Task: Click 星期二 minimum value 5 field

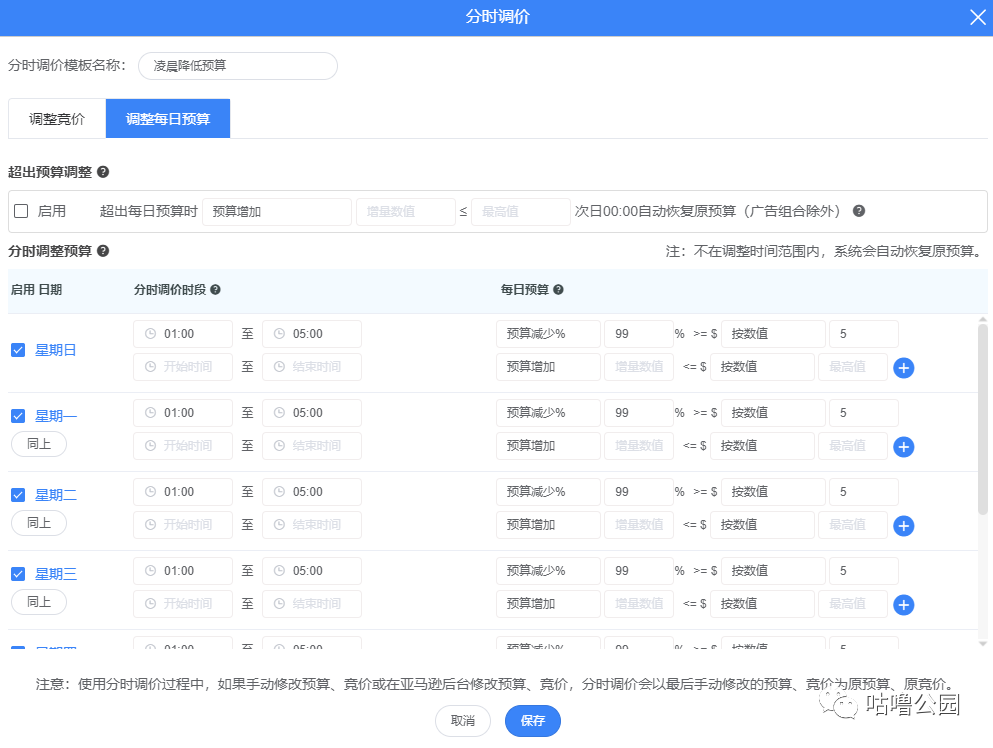Action: pyautogui.click(x=864, y=492)
